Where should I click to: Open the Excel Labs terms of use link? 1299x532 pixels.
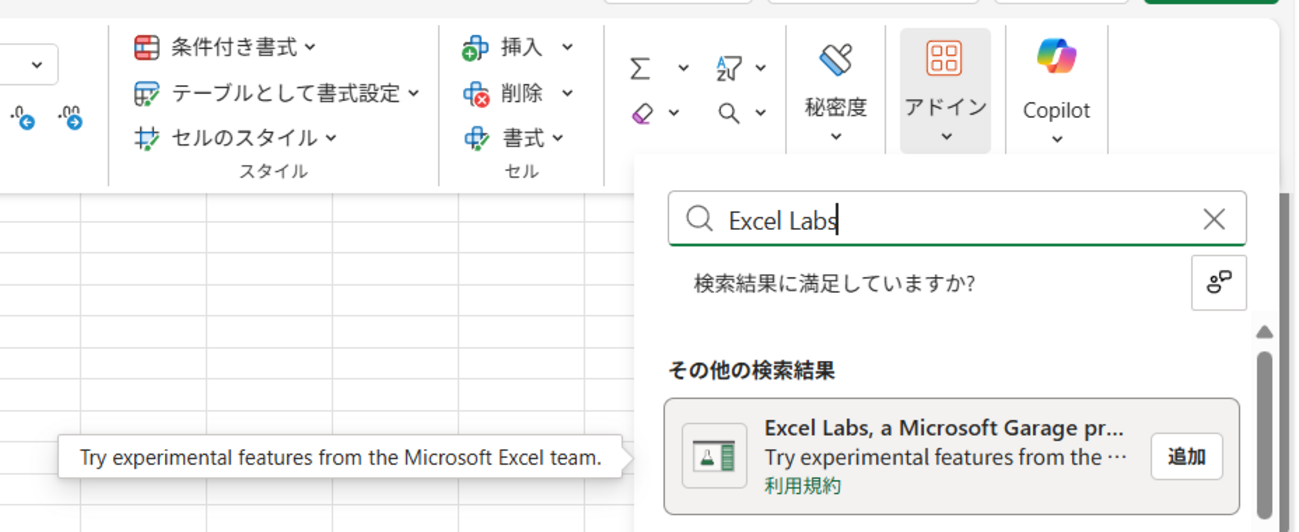pyautogui.click(x=802, y=487)
